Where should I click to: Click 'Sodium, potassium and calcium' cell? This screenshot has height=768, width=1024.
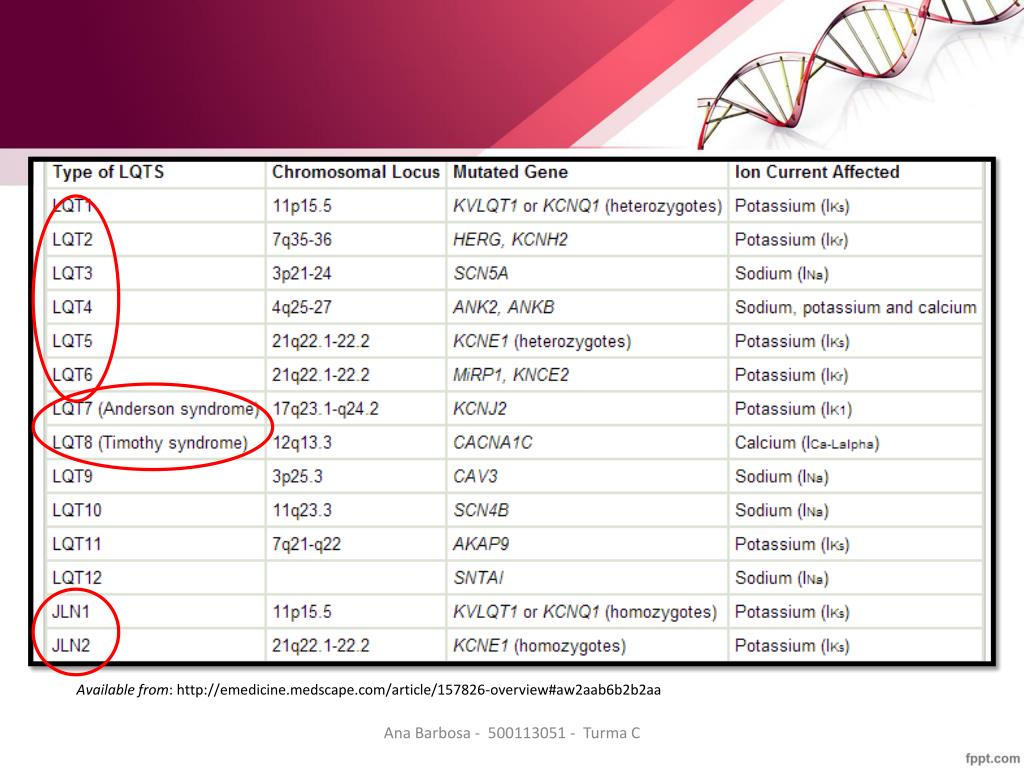pos(856,308)
